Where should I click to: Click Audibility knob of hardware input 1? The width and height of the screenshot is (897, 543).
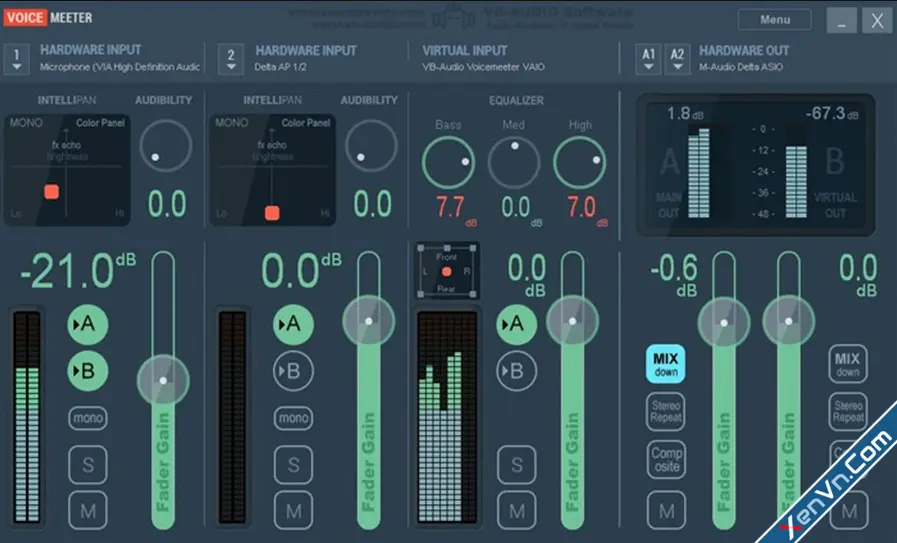click(x=166, y=146)
